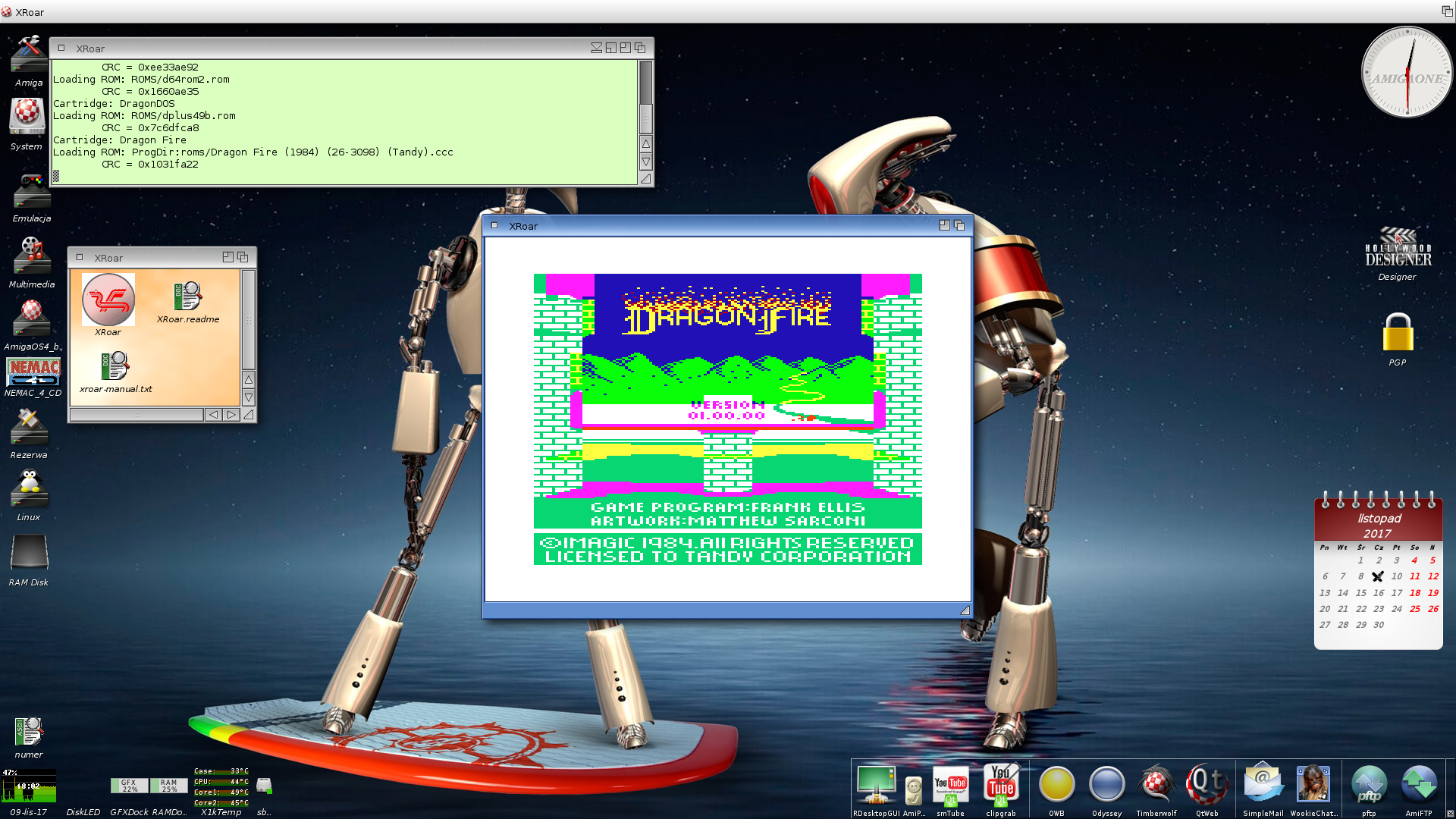Open the XRoar emulator icon in the drawer

(108, 300)
